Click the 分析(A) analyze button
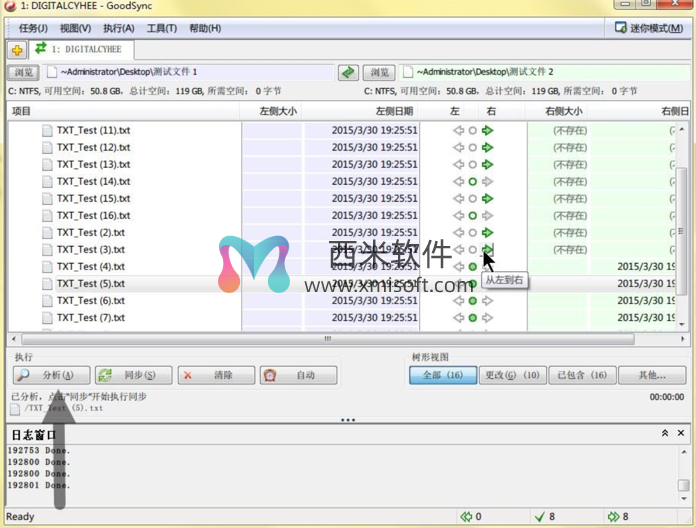Image resolution: width=696 pixels, height=528 pixels. pyautogui.click(x=51, y=375)
